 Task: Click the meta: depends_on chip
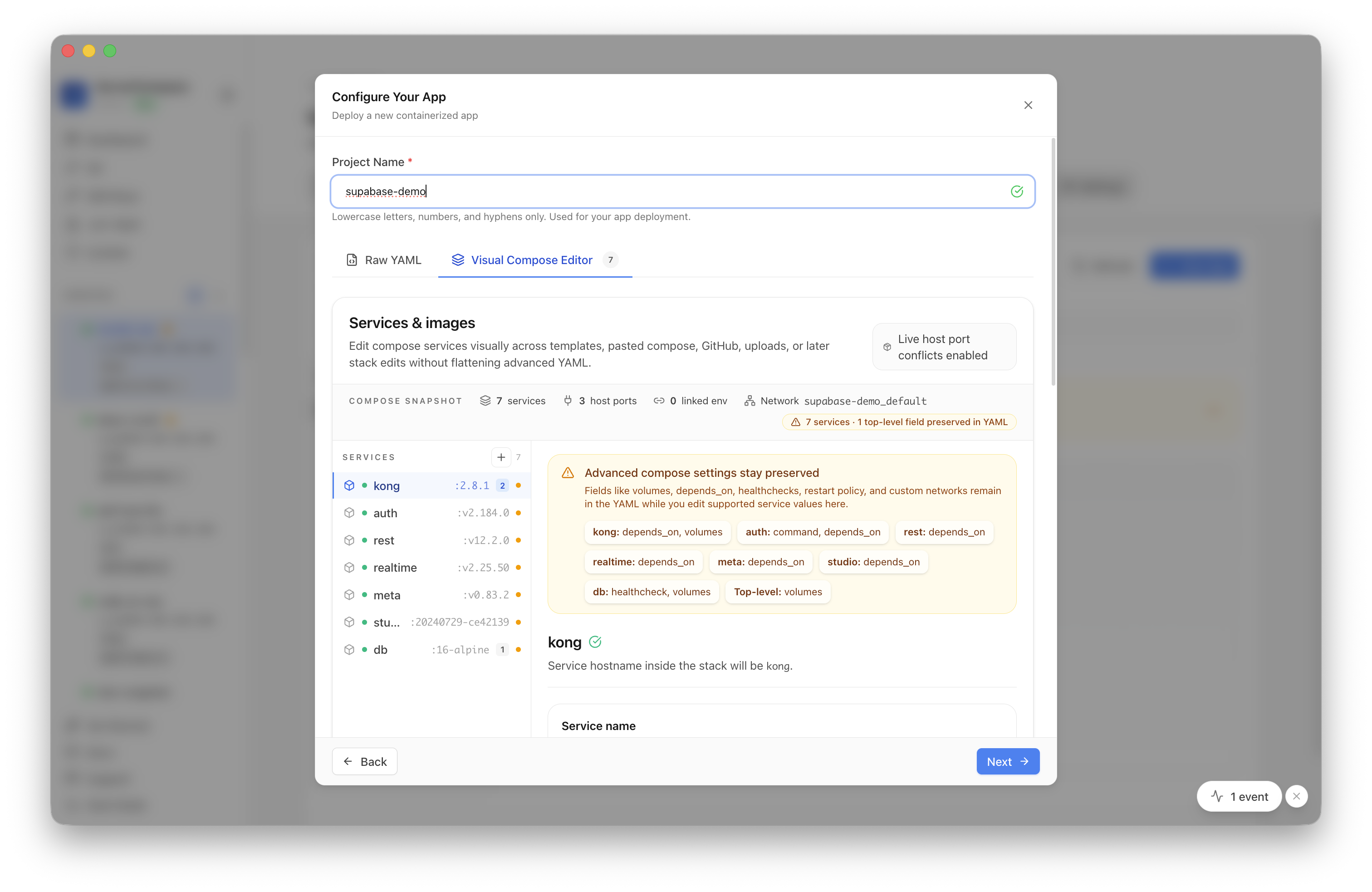[x=760, y=562]
